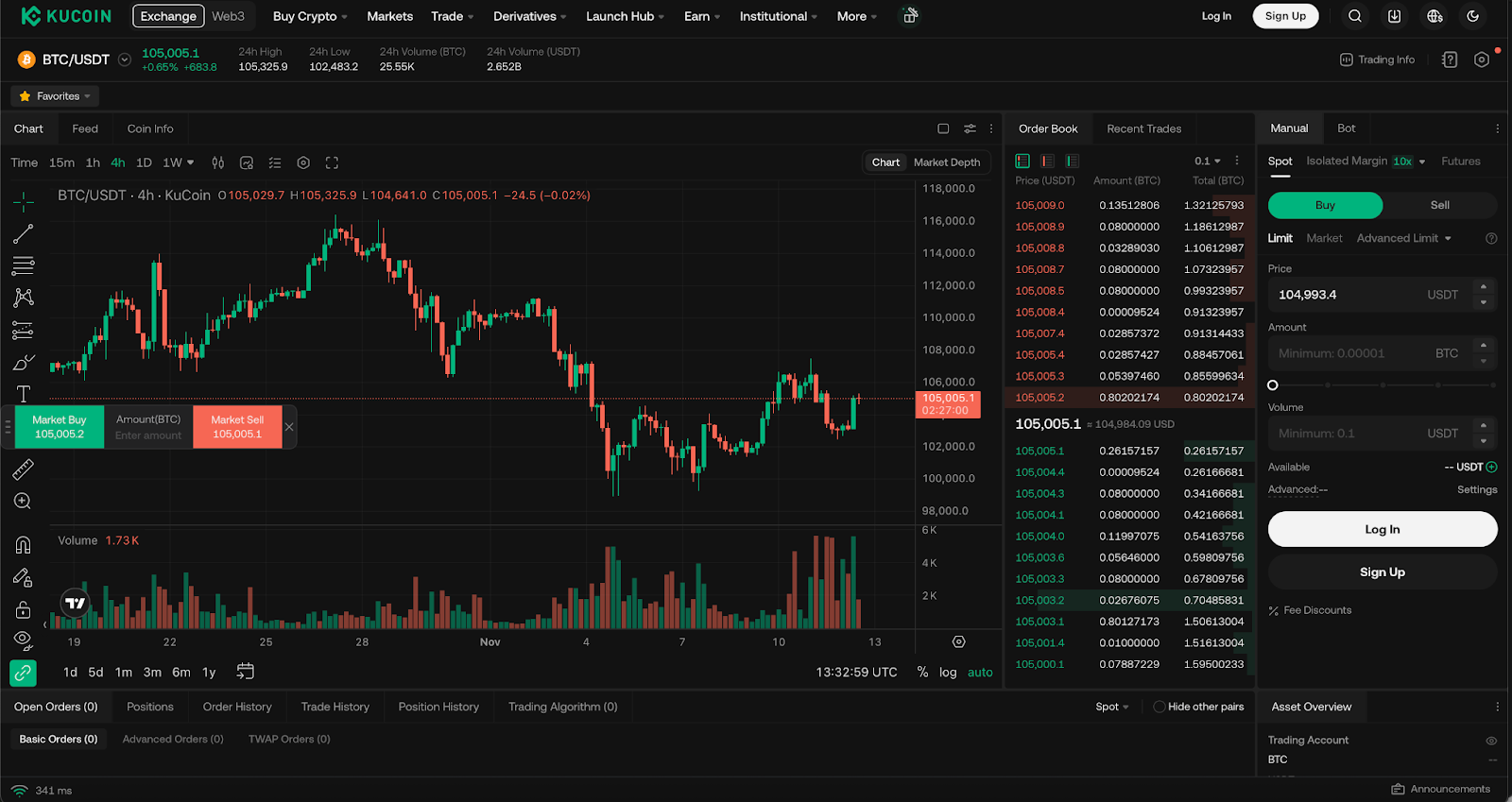Select the text annotation tool
Screen dimensions: 1512x802
pyautogui.click(x=24, y=394)
